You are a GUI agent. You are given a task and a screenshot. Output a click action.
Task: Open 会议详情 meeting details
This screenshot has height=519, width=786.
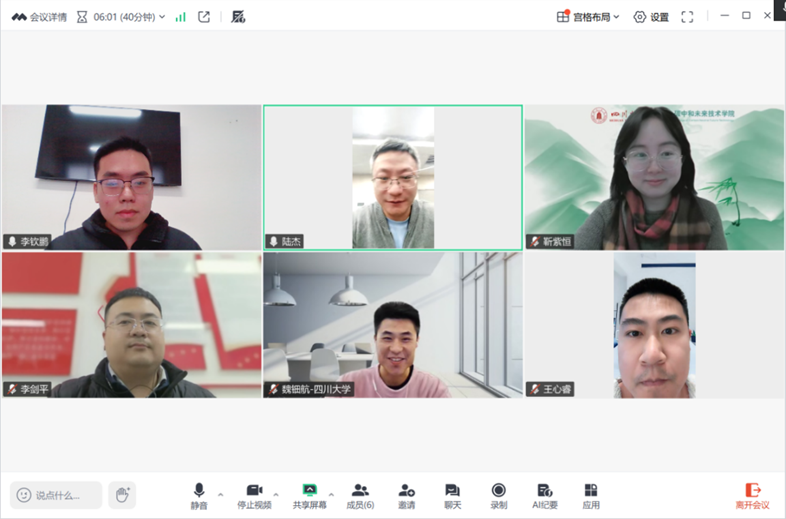pyautogui.click(x=40, y=17)
